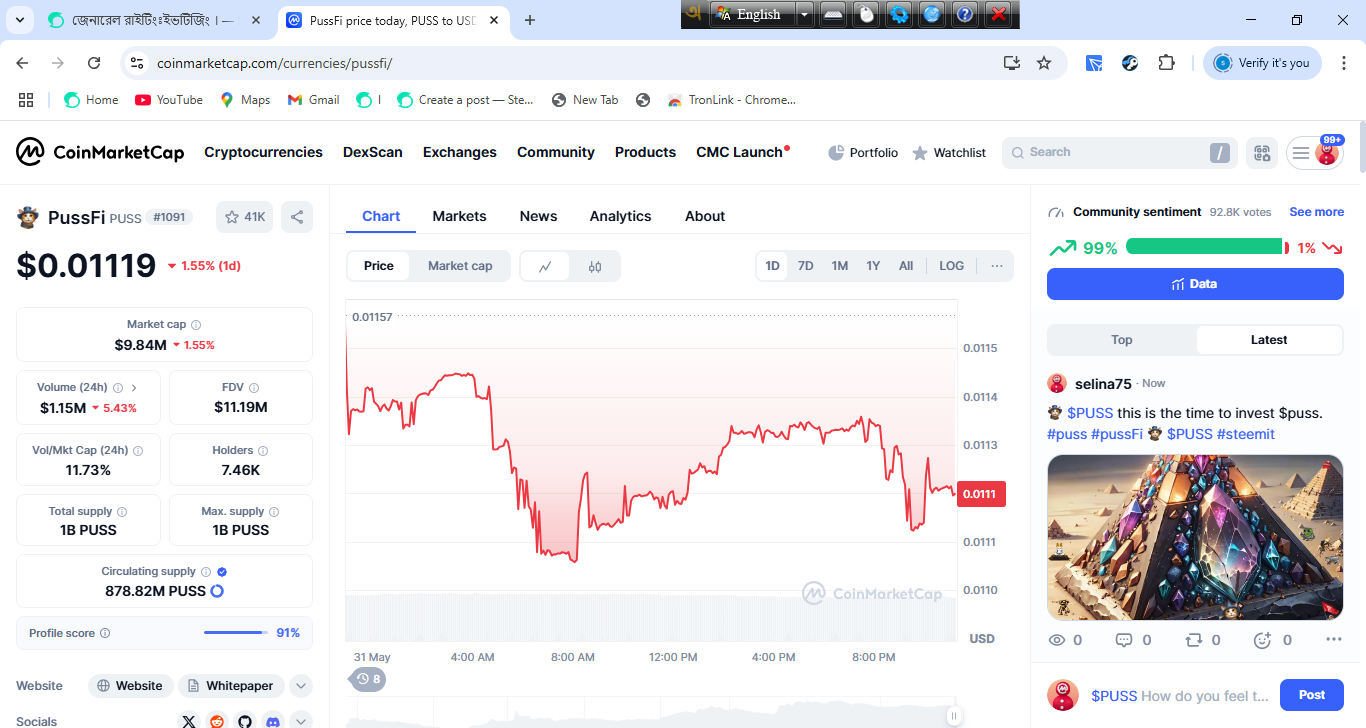This screenshot has width=1366, height=728.
Task: Open the hamburger account menu
Action: 1301,153
